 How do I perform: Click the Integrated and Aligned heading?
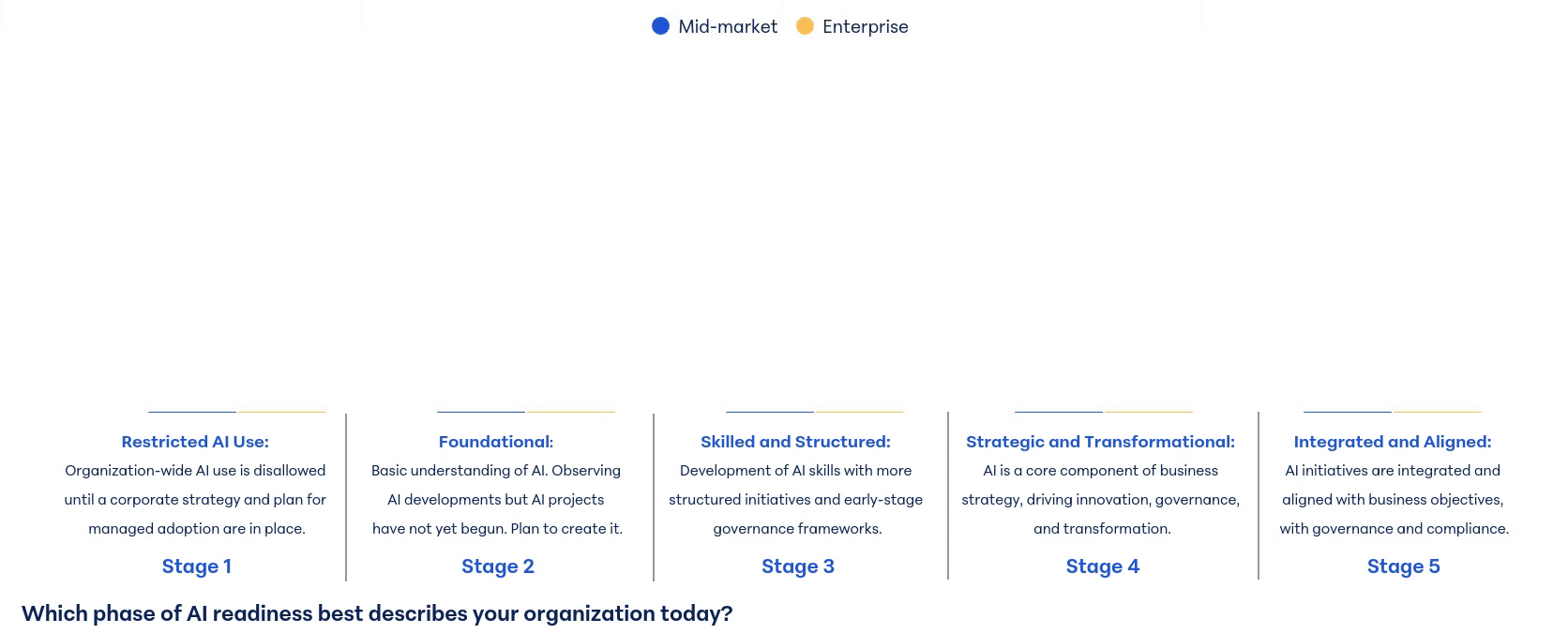1392,442
